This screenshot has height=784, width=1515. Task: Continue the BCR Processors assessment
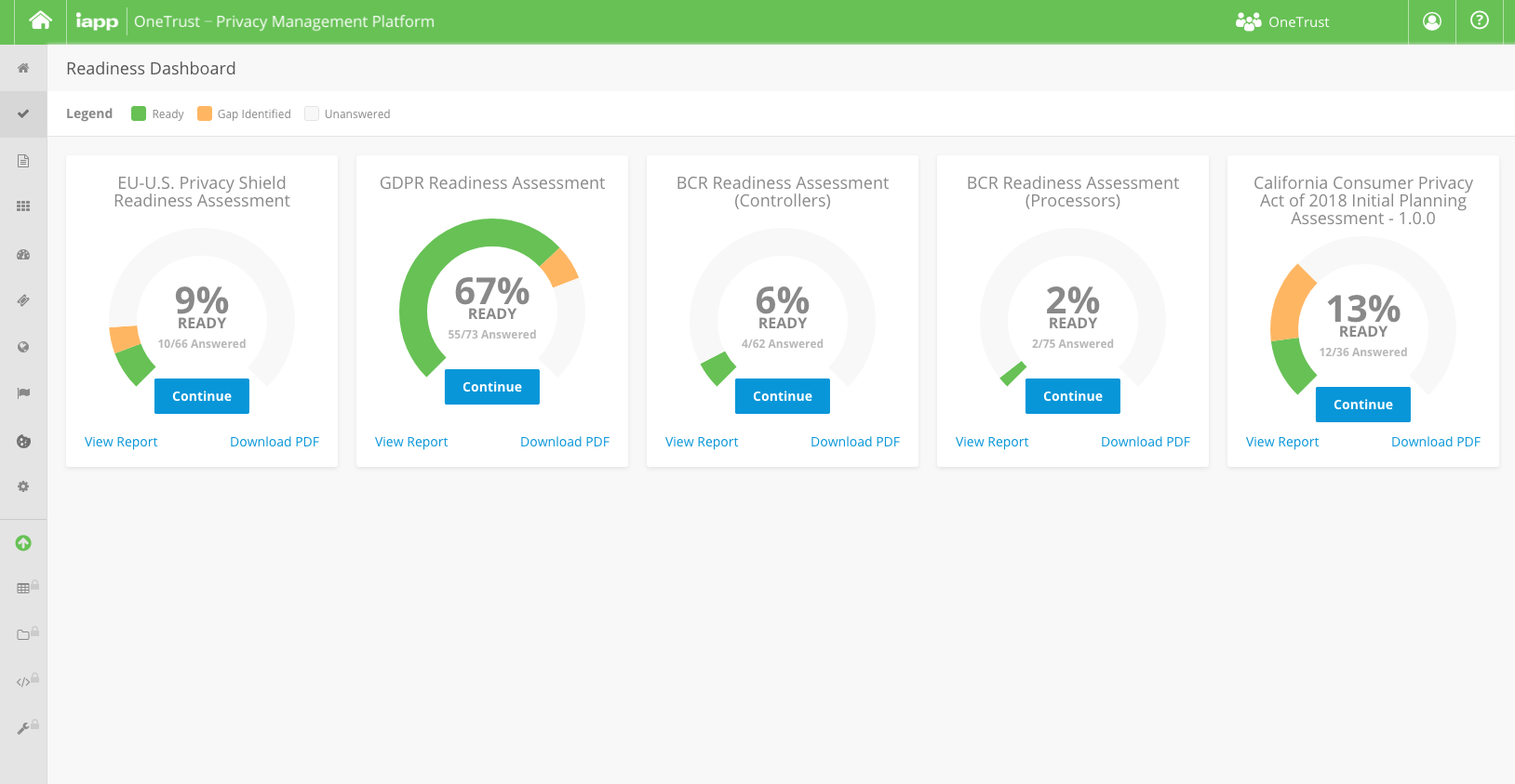pos(1073,396)
